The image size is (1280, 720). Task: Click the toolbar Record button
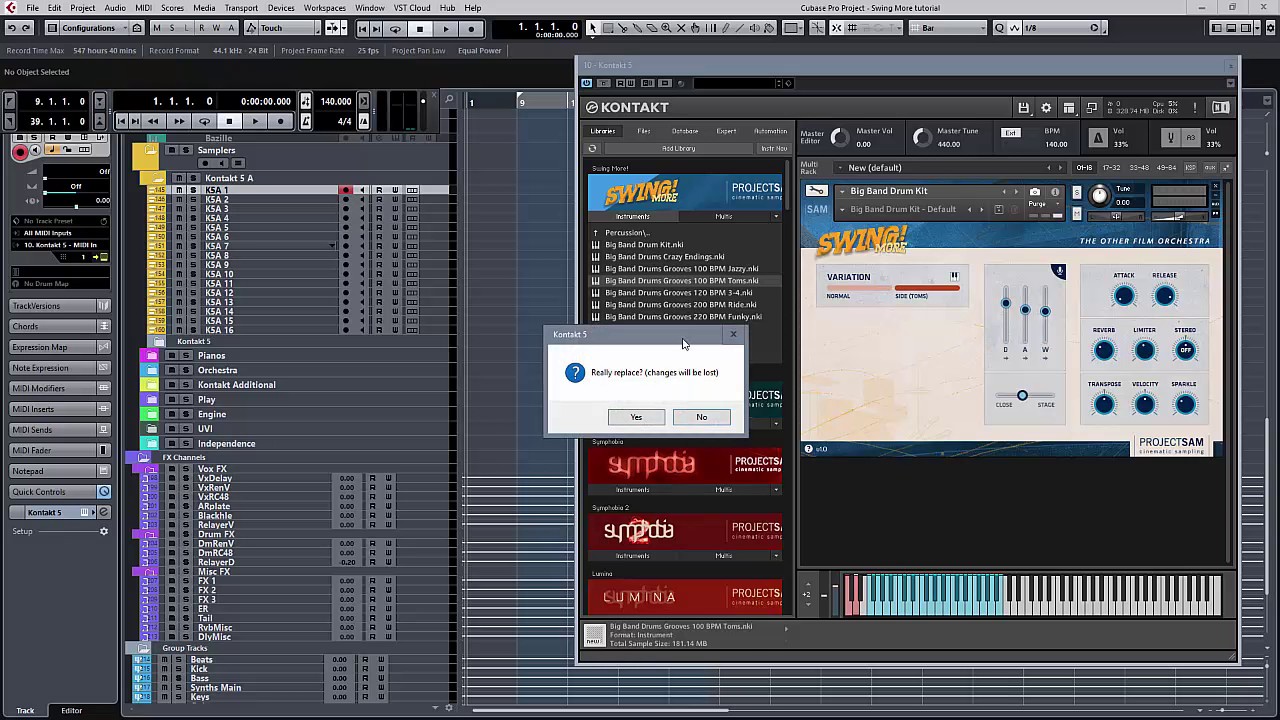tap(472, 29)
